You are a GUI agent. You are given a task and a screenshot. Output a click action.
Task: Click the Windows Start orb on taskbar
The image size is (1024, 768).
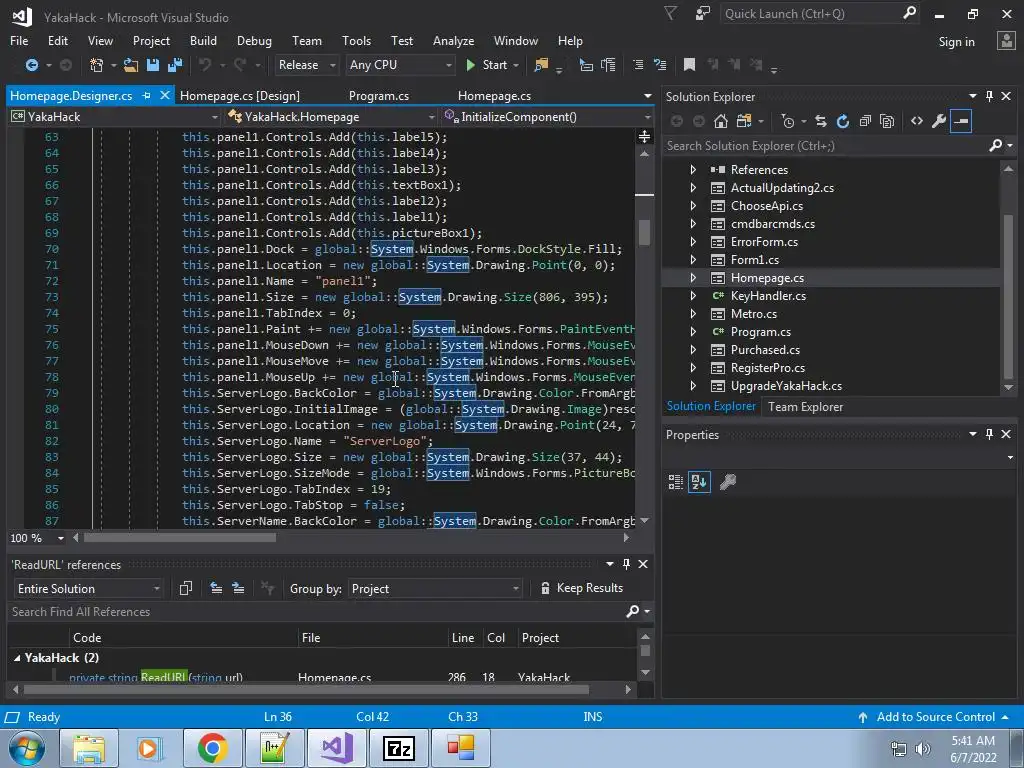pos(26,748)
